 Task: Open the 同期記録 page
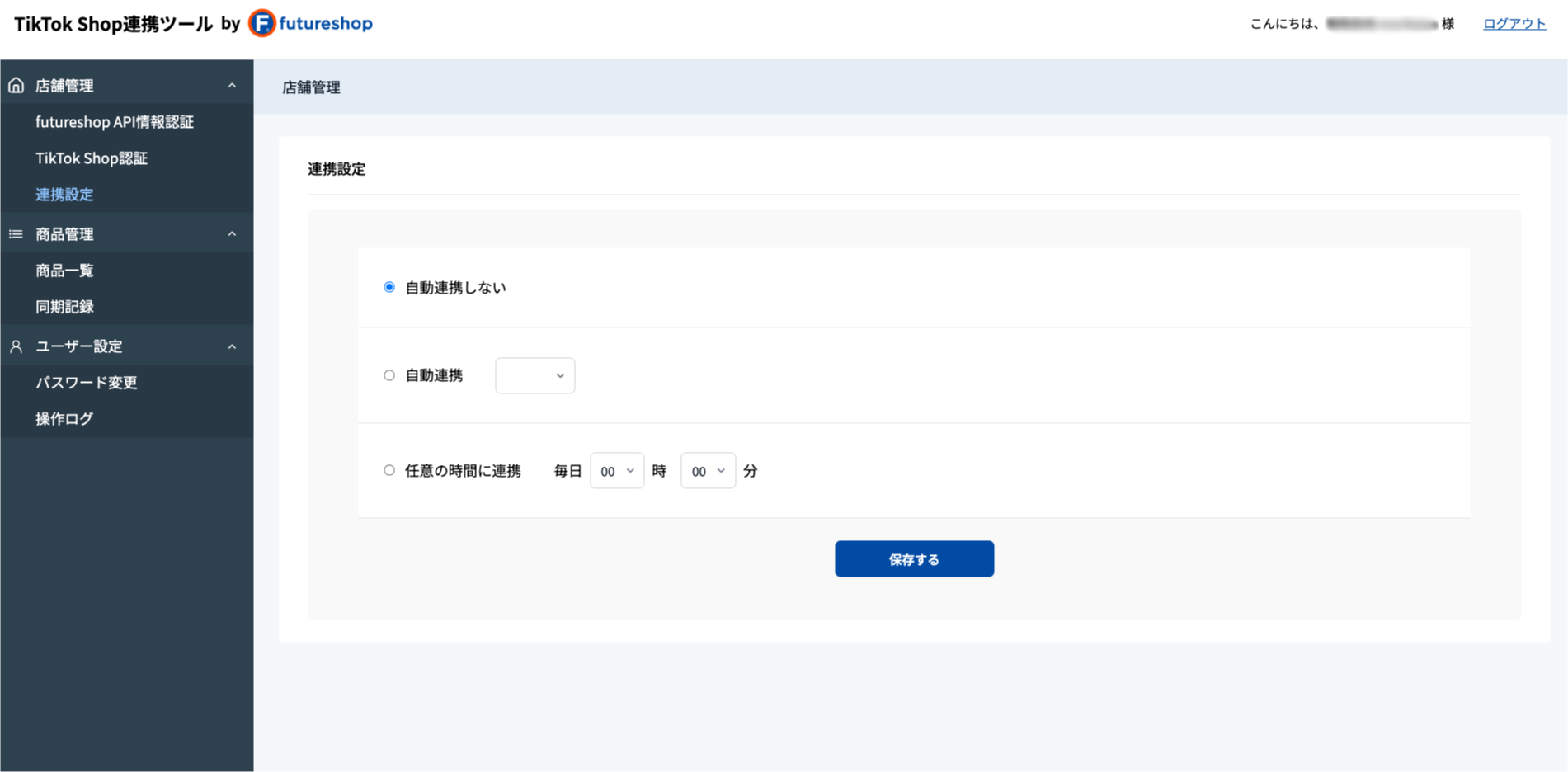[64, 306]
